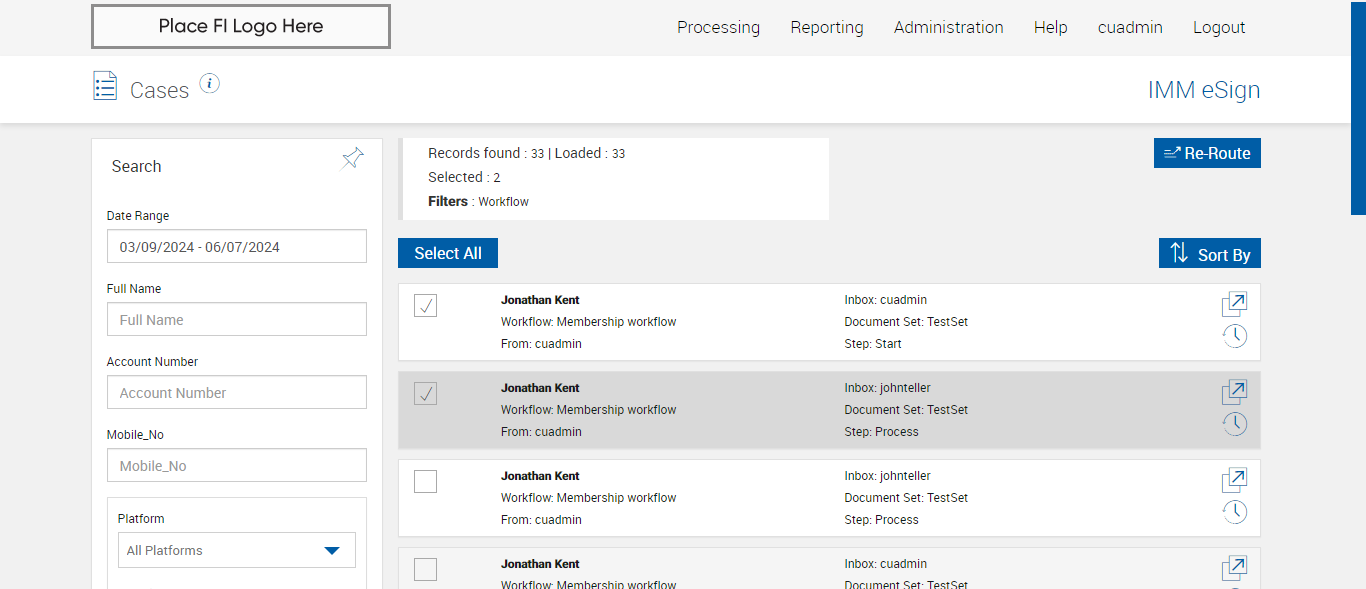This screenshot has width=1366, height=589.
Task: Click the pin icon in Search panel
Action: 352,158
